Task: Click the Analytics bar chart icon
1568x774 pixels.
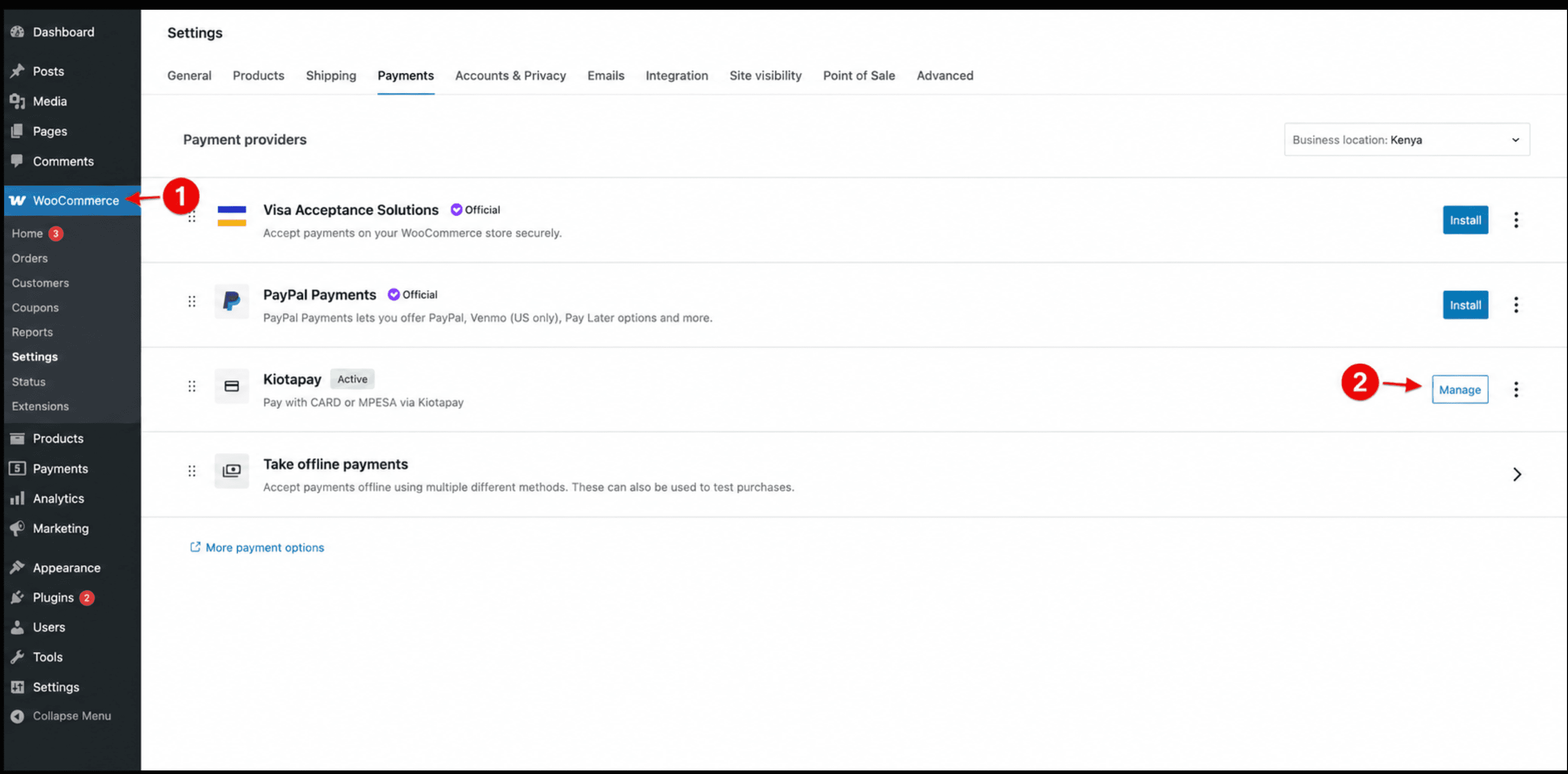Action: coord(17,498)
